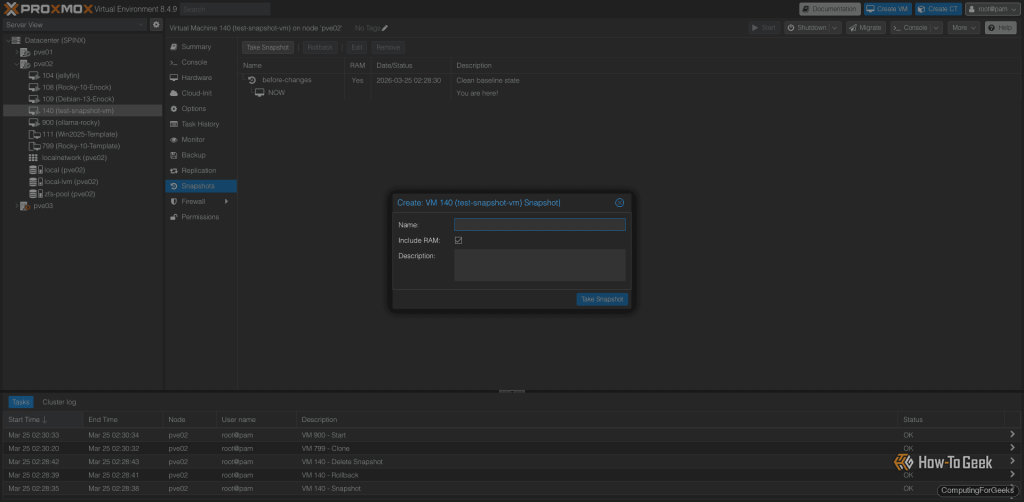Click storage icon for local-lvm (pve02)
Screen dimensions: 1024x502
click(35, 181)
